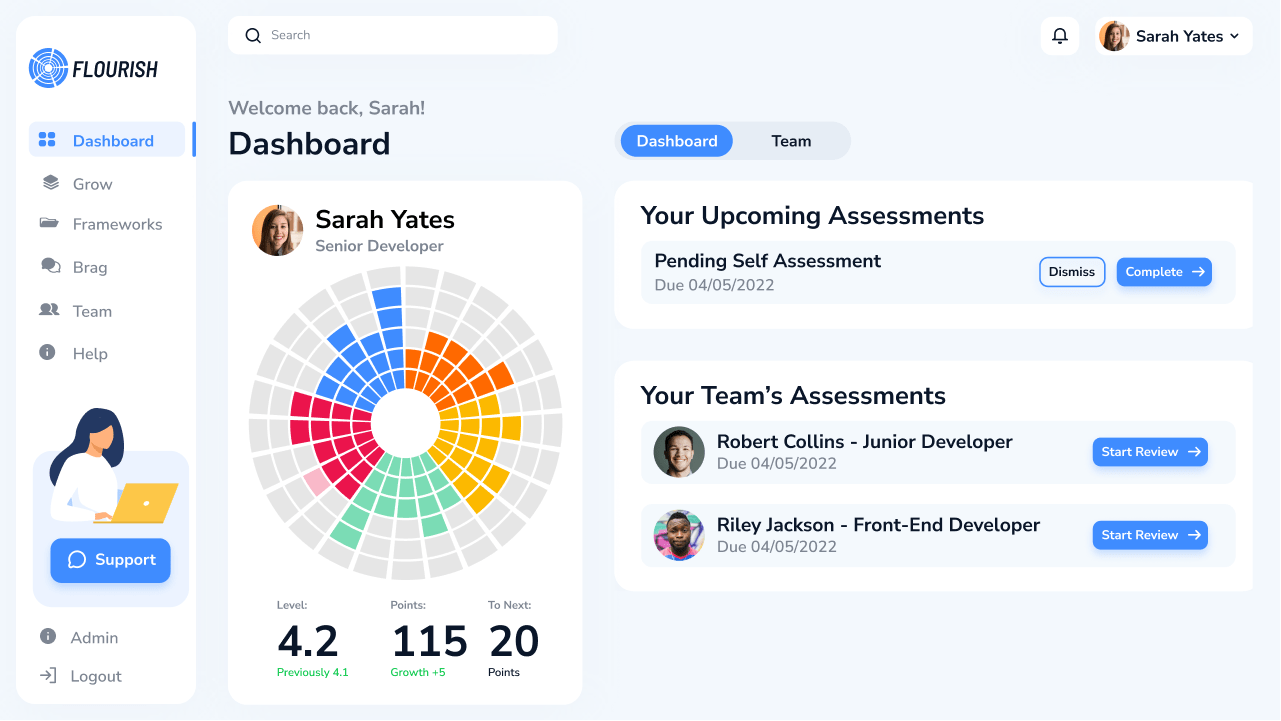Click the pink segment in skills wheel
This screenshot has width=1281, height=721.
317,483
